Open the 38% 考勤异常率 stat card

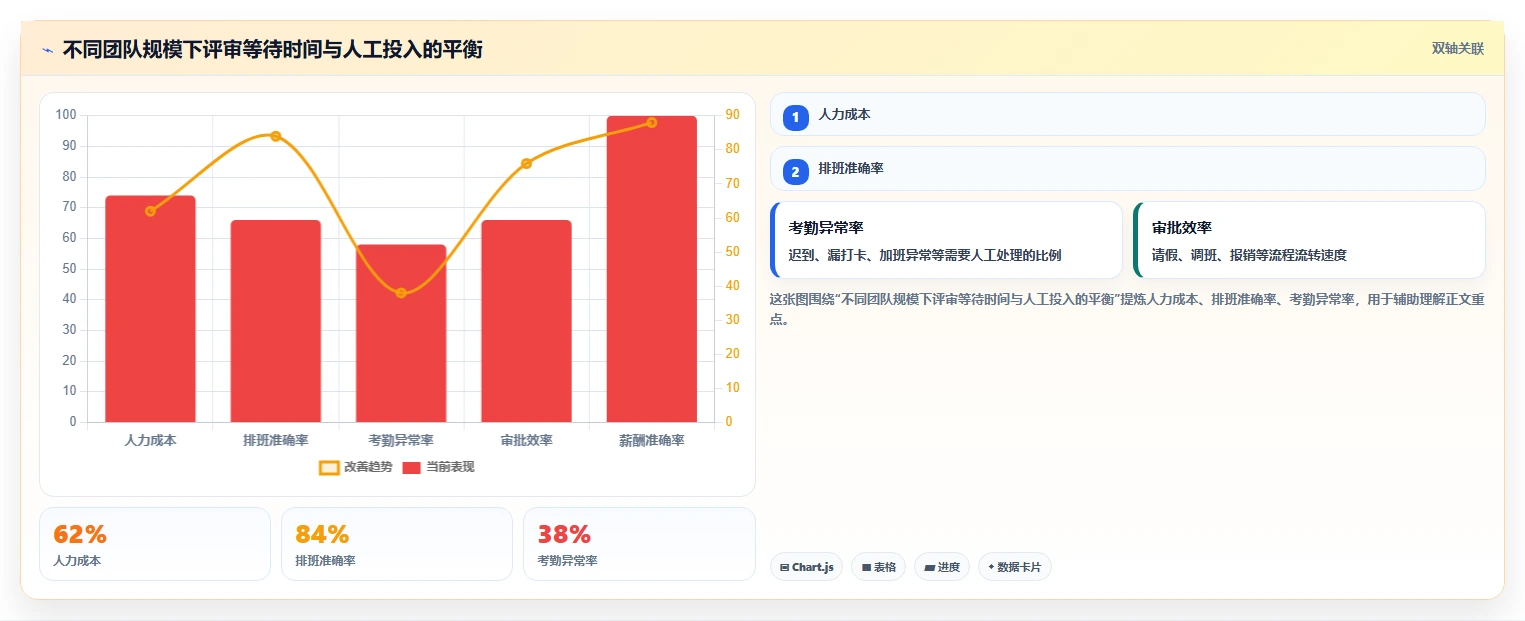(639, 544)
